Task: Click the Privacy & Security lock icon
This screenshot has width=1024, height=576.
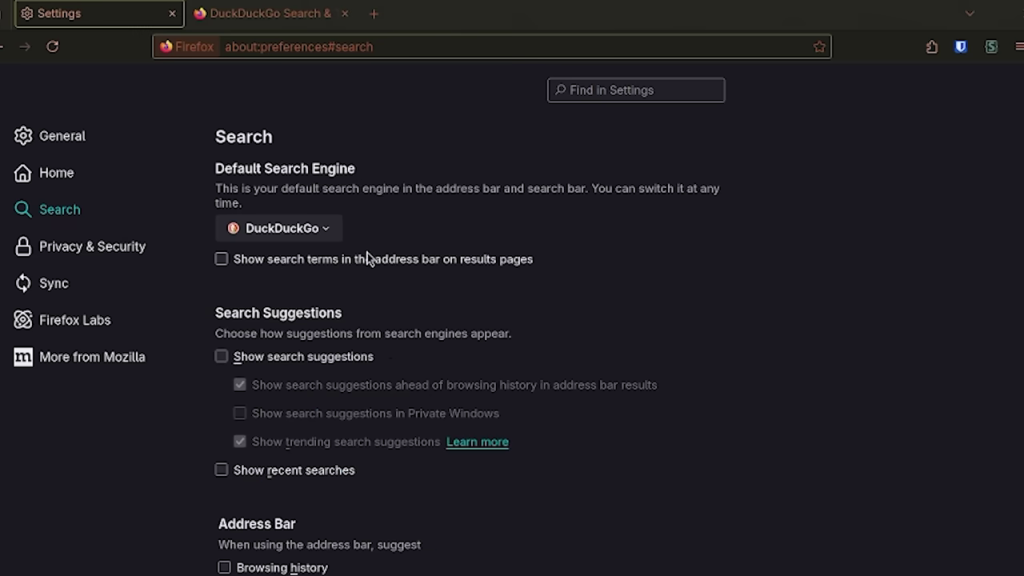Action: 23,246
